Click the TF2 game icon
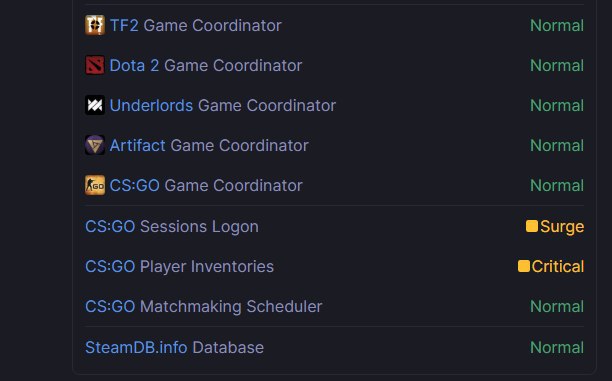The width and height of the screenshot is (612, 381). coord(95,25)
